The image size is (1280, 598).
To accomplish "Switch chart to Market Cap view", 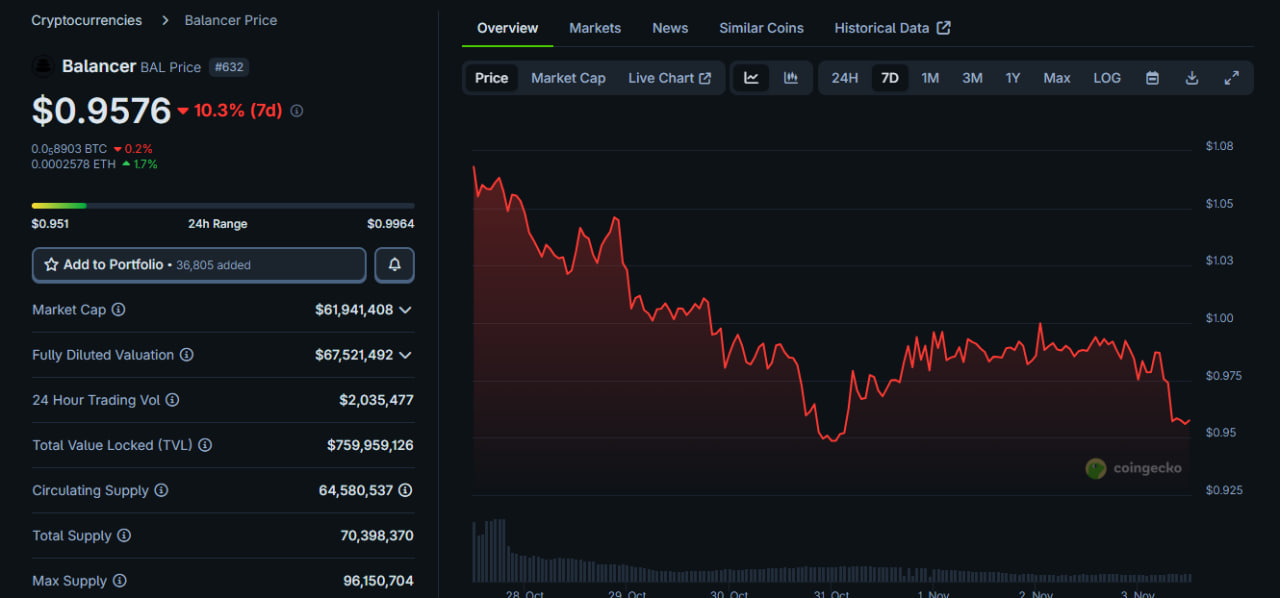I will 568,78.
